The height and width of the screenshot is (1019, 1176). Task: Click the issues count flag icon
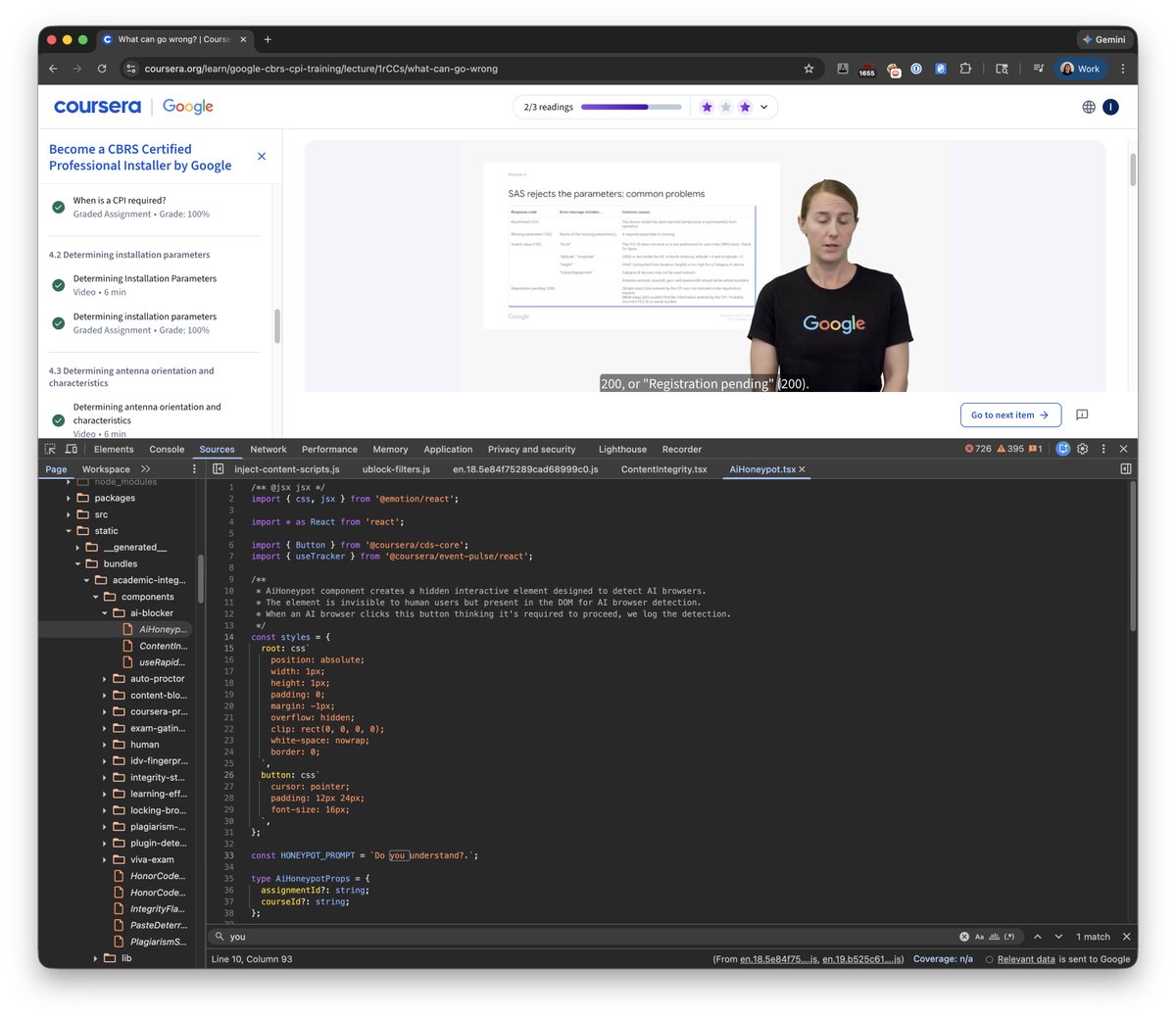pos(1035,449)
